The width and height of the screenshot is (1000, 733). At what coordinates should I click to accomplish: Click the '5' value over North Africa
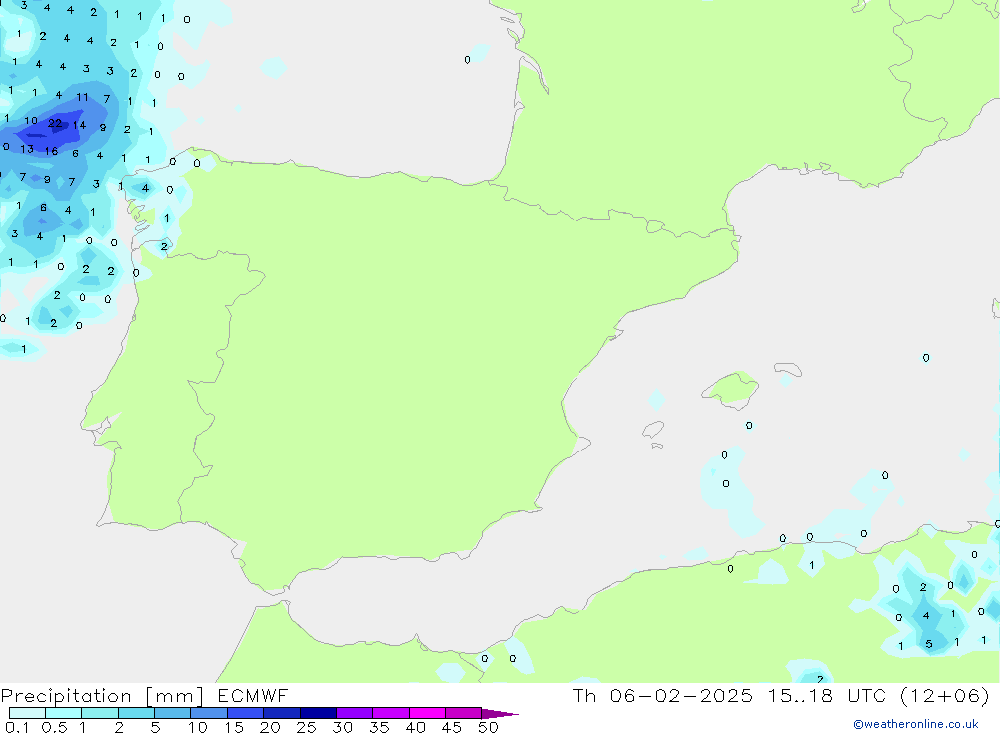click(929, 644)
